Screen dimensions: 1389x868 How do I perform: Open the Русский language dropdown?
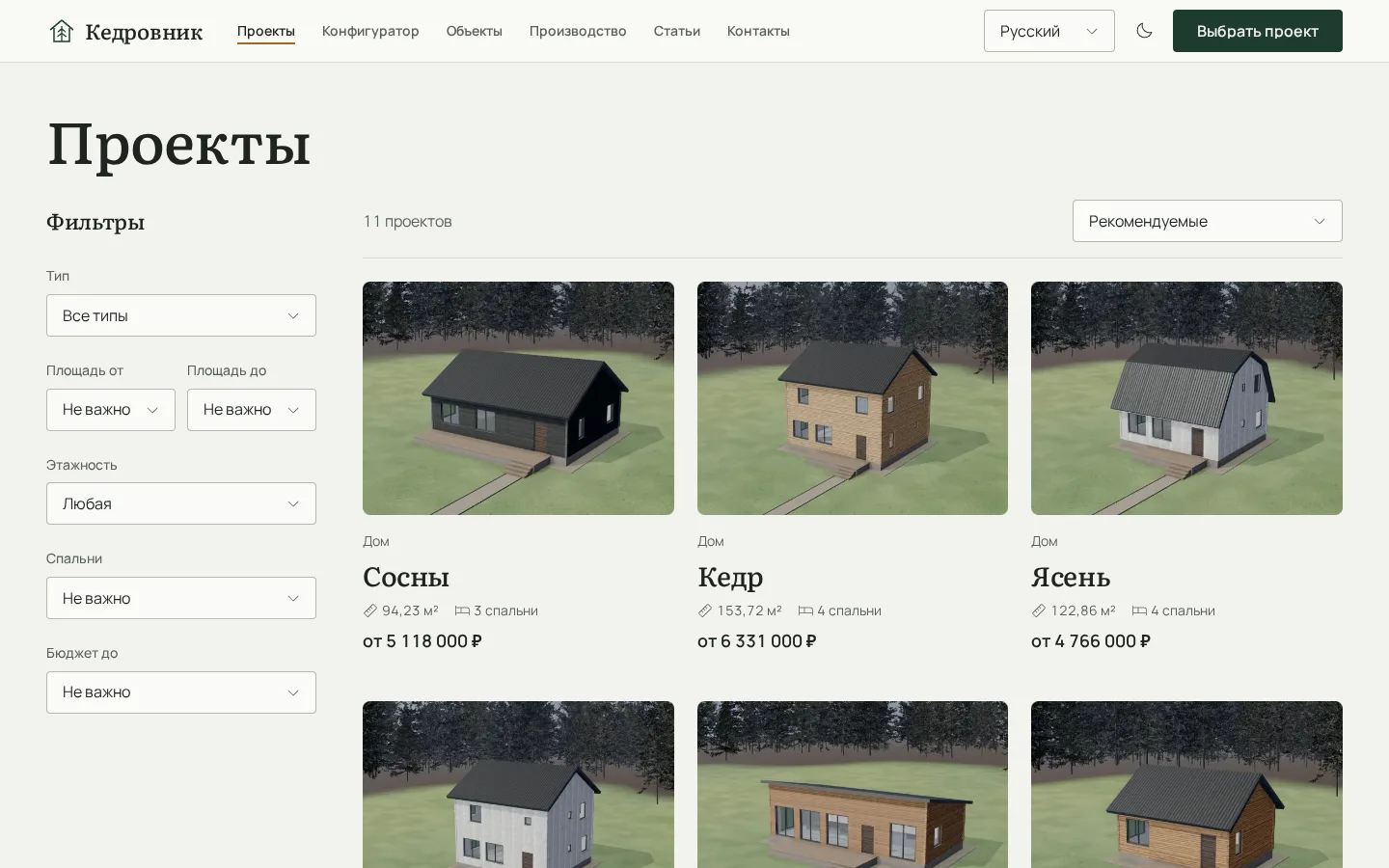1049,31
